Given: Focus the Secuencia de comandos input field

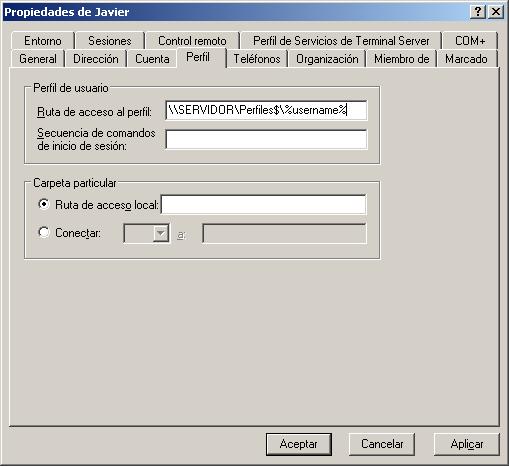Looking at the screenshot, I should tap(266, 139).
